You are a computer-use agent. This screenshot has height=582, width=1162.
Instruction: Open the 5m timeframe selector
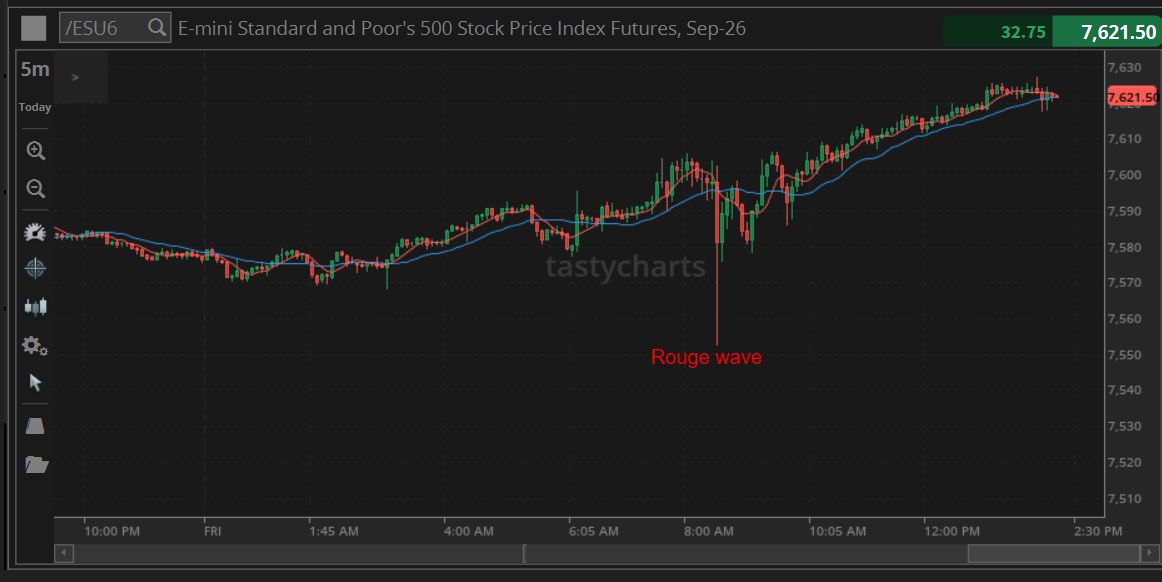coord(35,69)
